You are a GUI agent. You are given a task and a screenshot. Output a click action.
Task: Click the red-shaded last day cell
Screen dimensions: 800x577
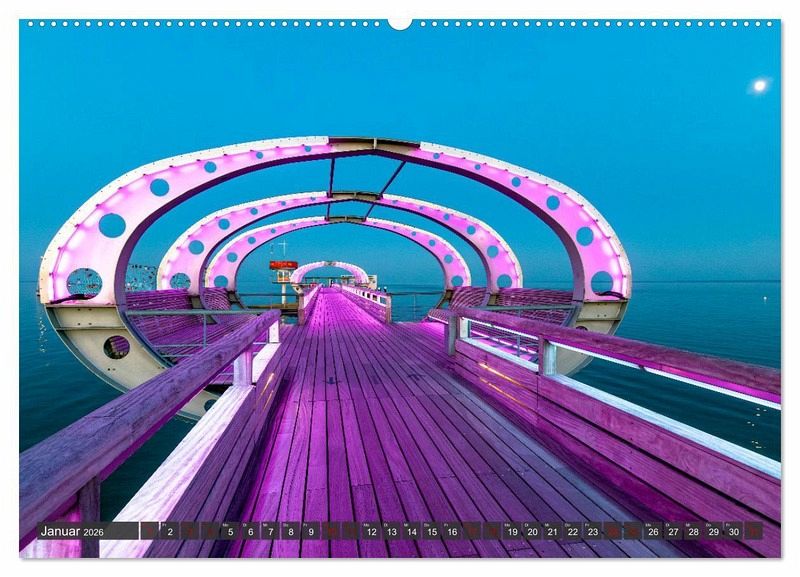(753, 531)
